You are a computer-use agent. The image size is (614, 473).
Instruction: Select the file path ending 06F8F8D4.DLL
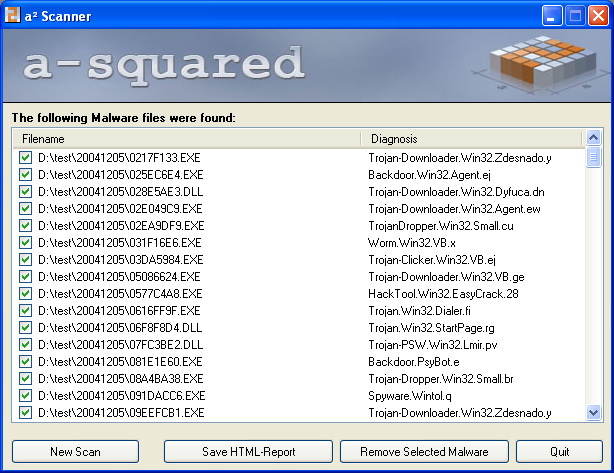[120, 328]
